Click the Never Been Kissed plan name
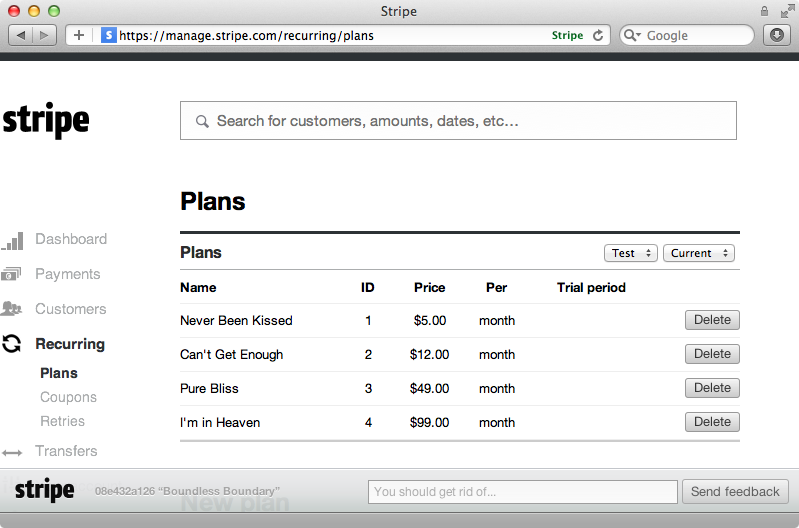 (236, 321)
